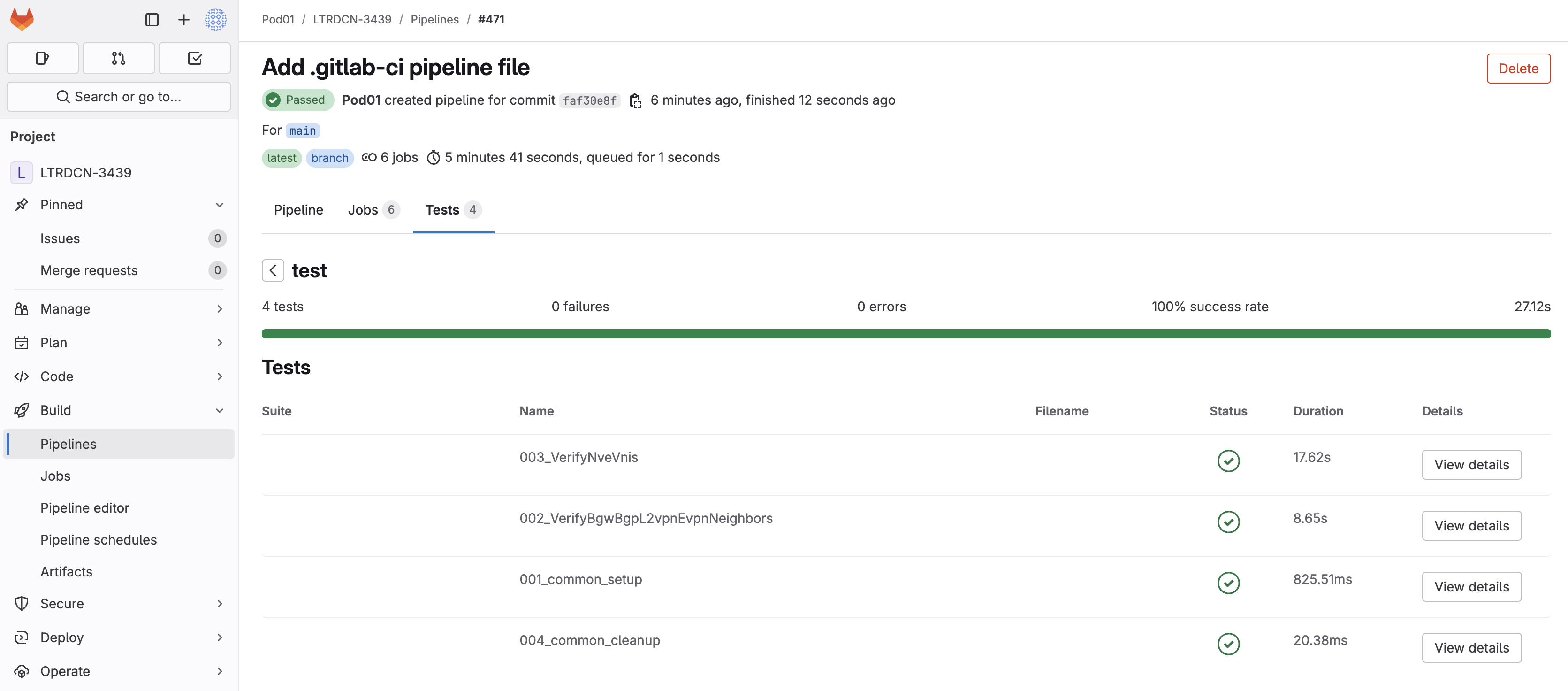Image resolution: width=1568 pixels, height=691 pixels.
Task: Copy the commit SHA clipboard icon
Action: (x=635, y=100)
